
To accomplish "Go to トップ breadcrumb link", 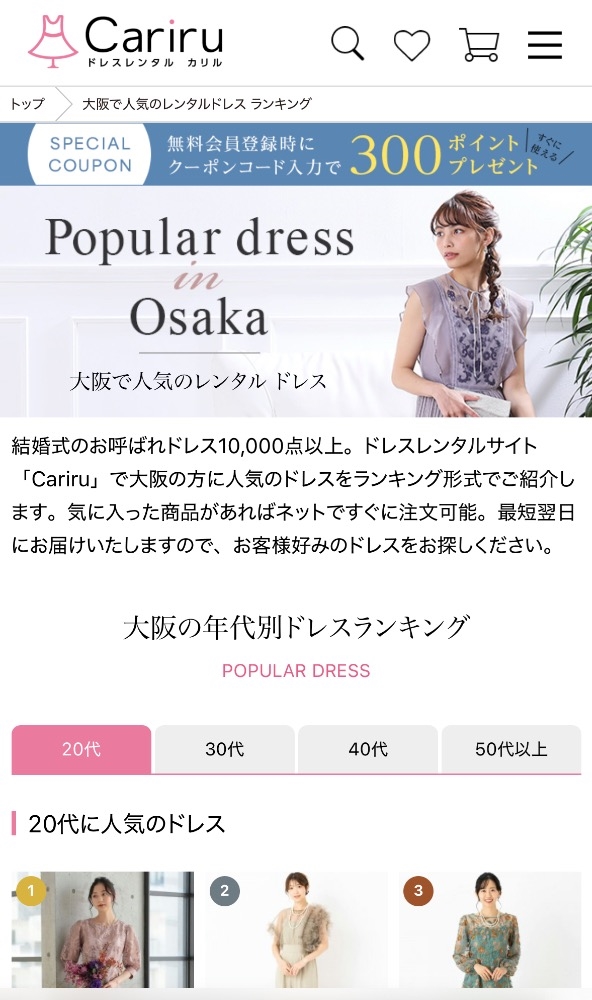I will tap(27, 103).
